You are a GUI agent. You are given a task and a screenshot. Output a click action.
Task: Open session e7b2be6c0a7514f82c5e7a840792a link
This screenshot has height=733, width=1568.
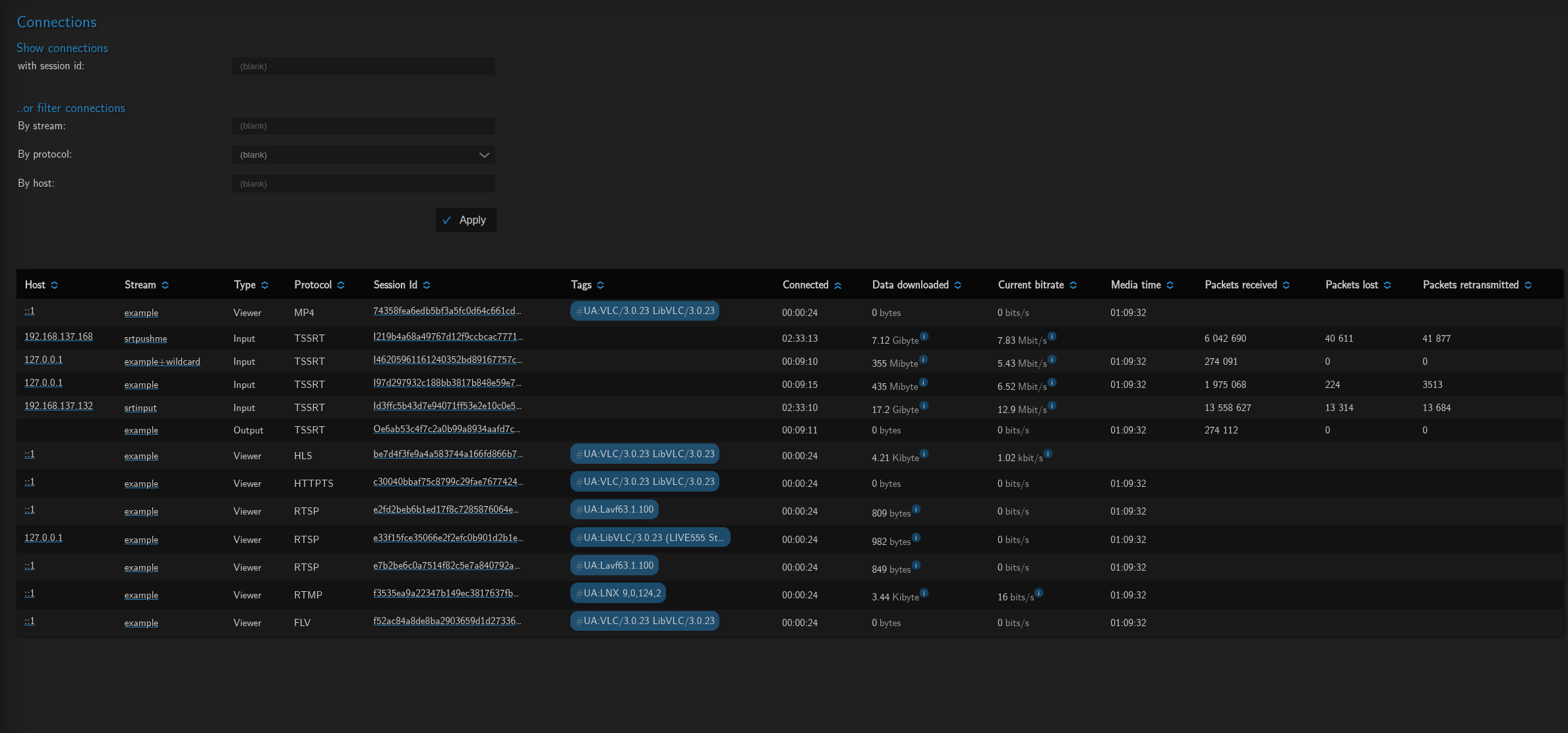[446, 566]
